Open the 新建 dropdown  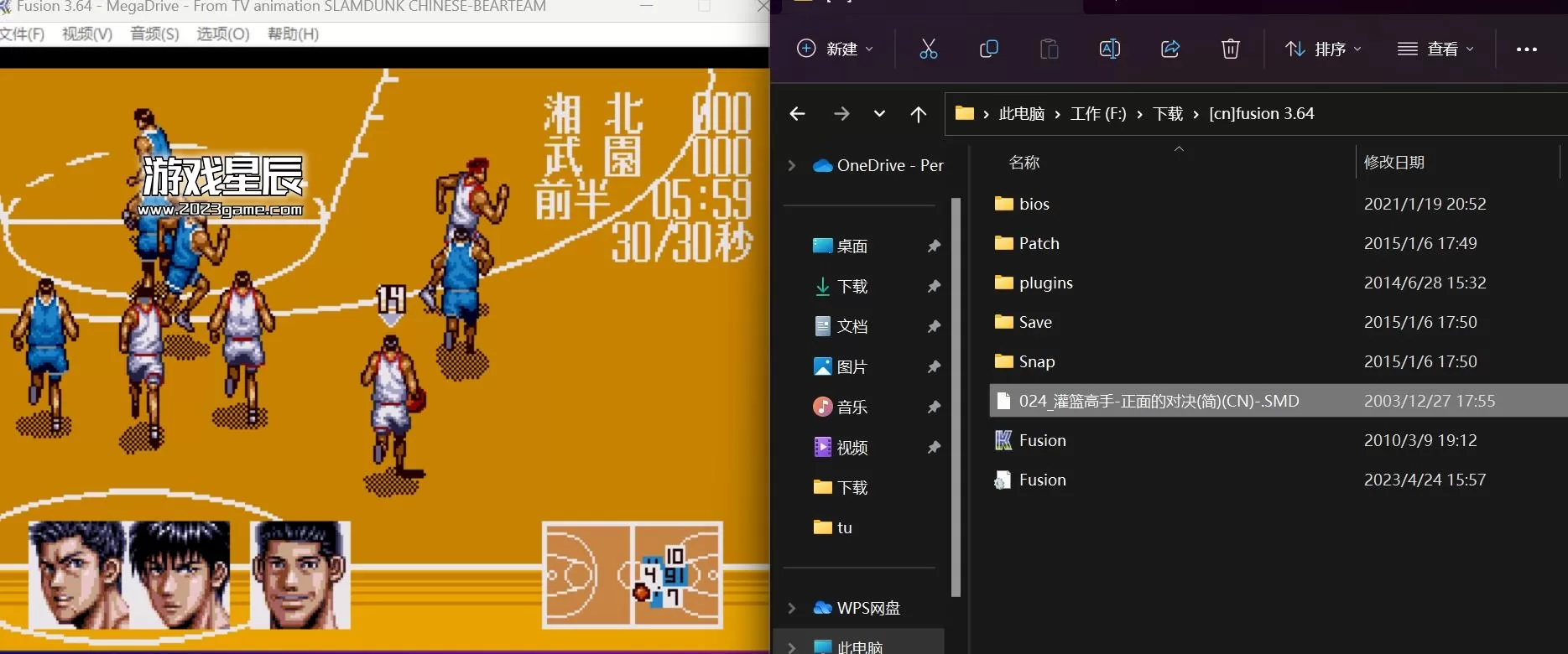(x=835, y=49)
